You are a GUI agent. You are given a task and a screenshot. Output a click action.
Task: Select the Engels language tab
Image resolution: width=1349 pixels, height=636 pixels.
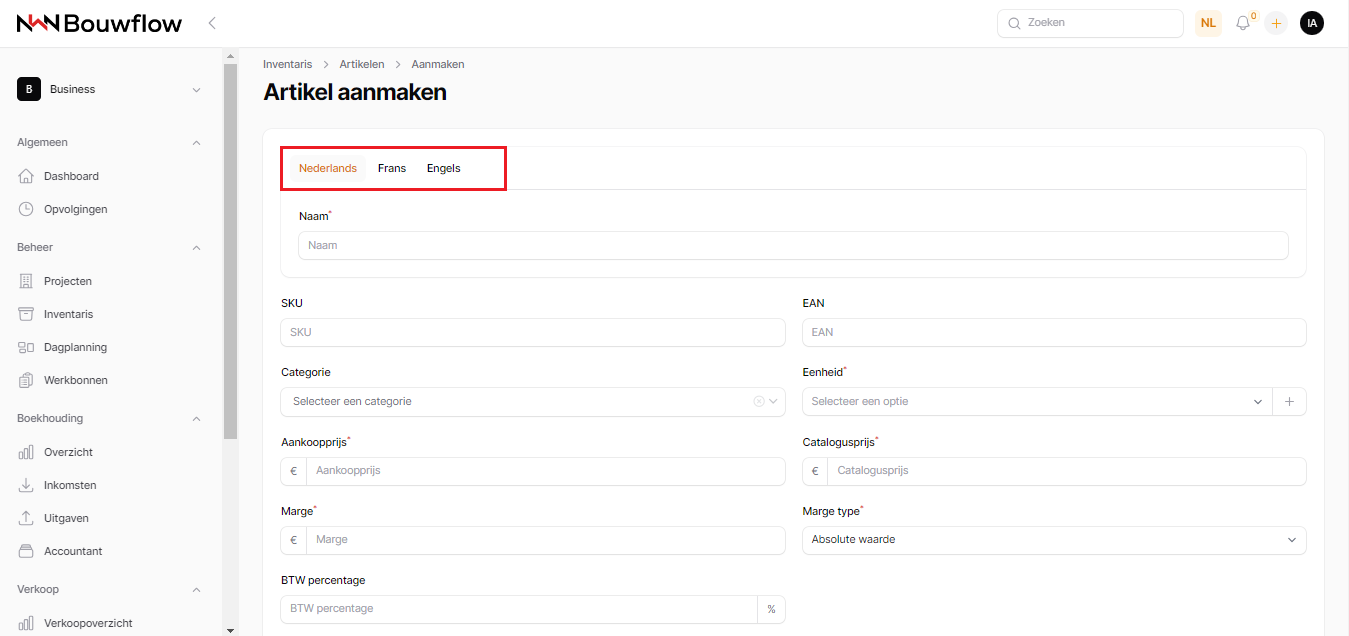pos(443,168)
